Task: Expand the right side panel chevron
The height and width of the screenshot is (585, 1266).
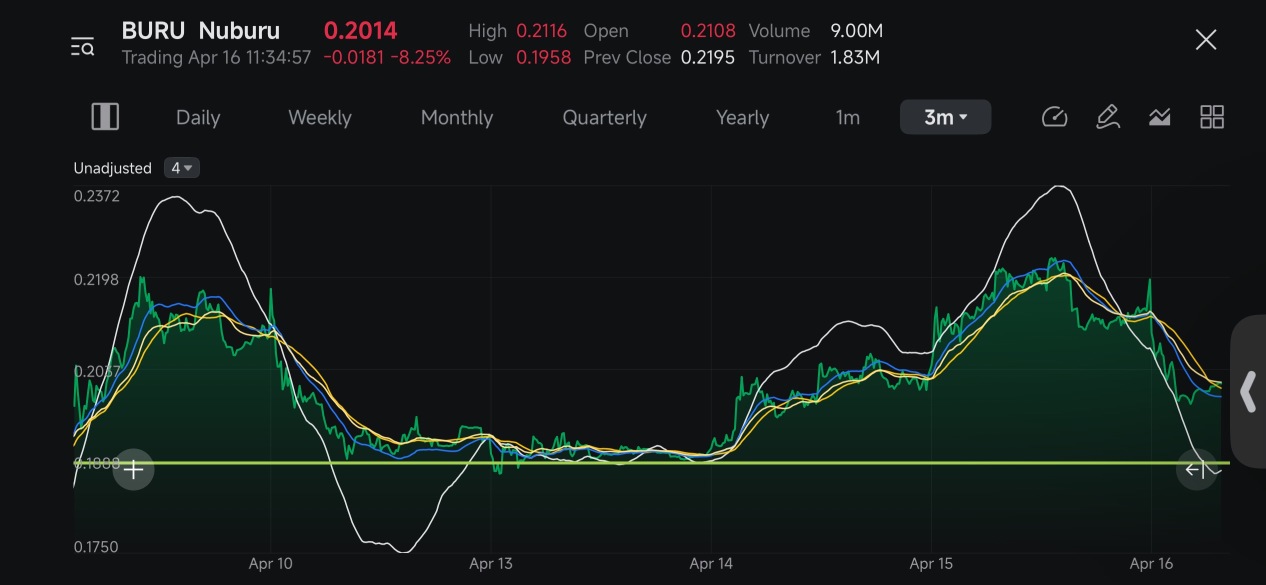Action: [1248, 392]
